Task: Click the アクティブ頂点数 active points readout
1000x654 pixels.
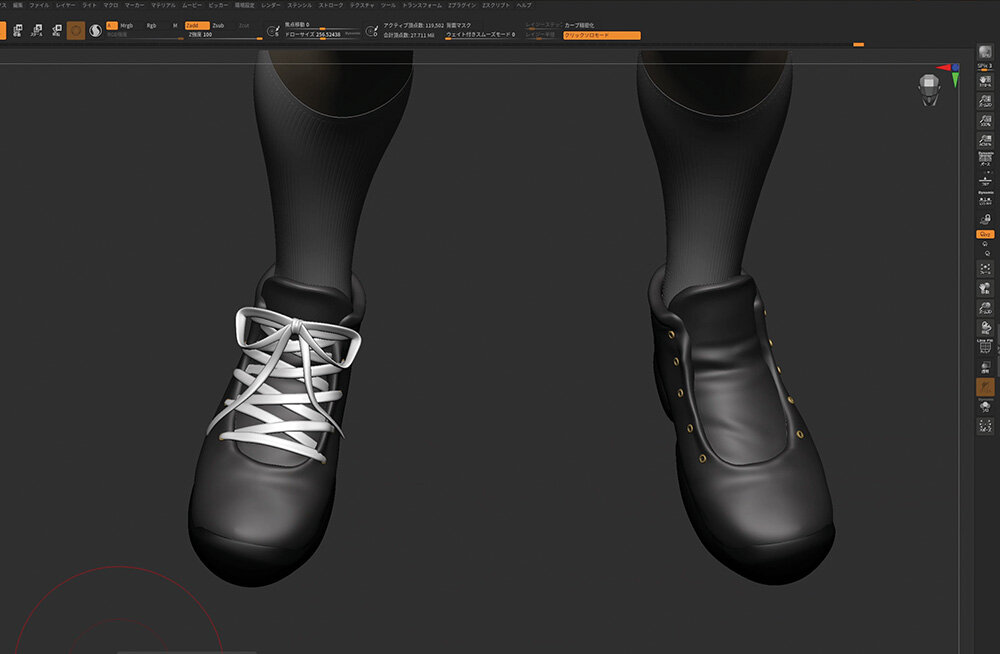Action: click(x=413, y=26)
